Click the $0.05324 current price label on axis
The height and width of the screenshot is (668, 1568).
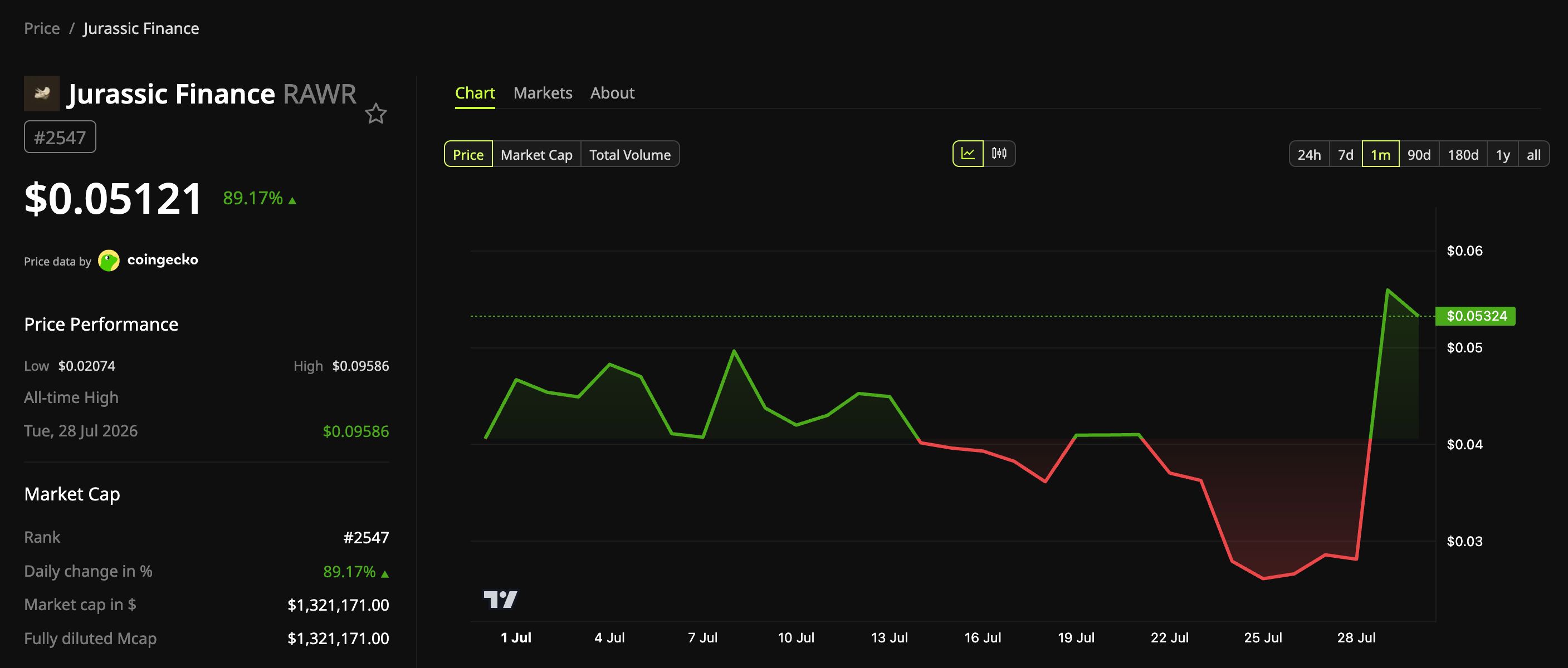click(1476, 316)
